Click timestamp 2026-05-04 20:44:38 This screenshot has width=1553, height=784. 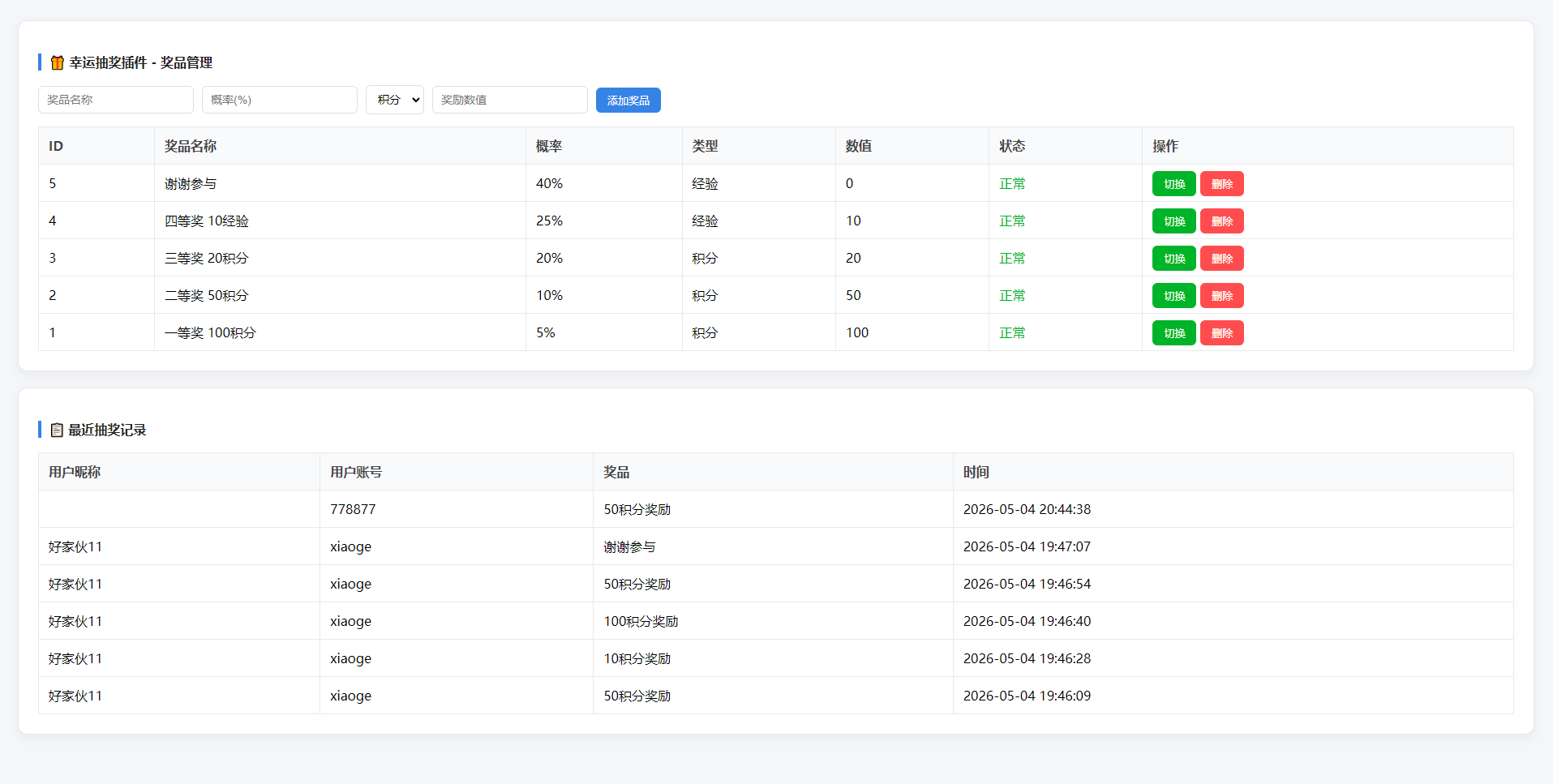coord(1027,509)
